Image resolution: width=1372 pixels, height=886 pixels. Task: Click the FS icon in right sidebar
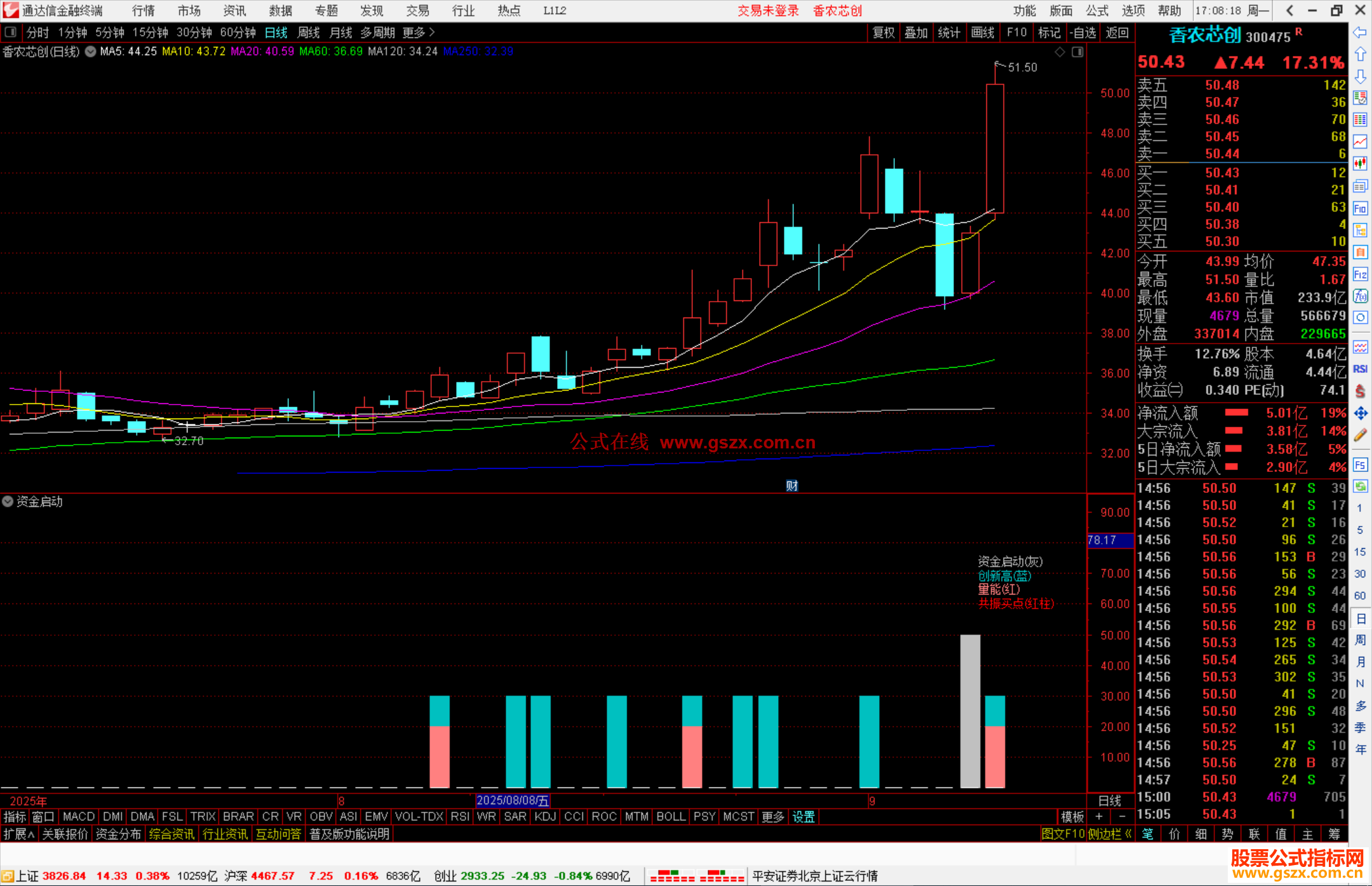tap(1360, 465)
